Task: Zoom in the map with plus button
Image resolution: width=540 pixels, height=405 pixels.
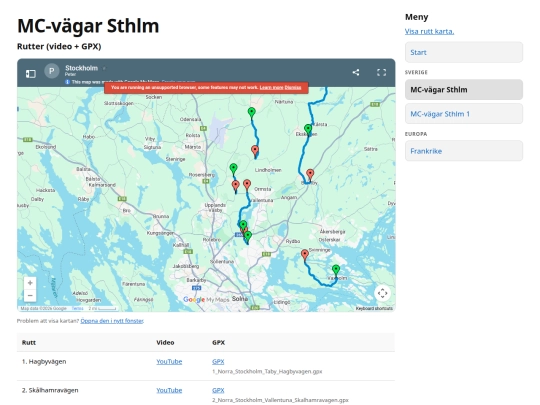Action: pos(30,283)
